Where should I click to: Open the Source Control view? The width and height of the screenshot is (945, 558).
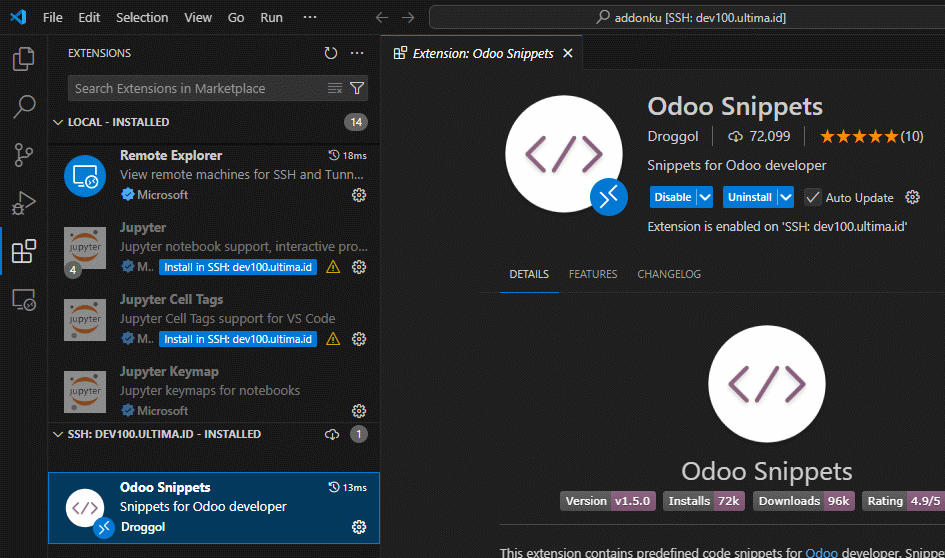click(24, 155)
